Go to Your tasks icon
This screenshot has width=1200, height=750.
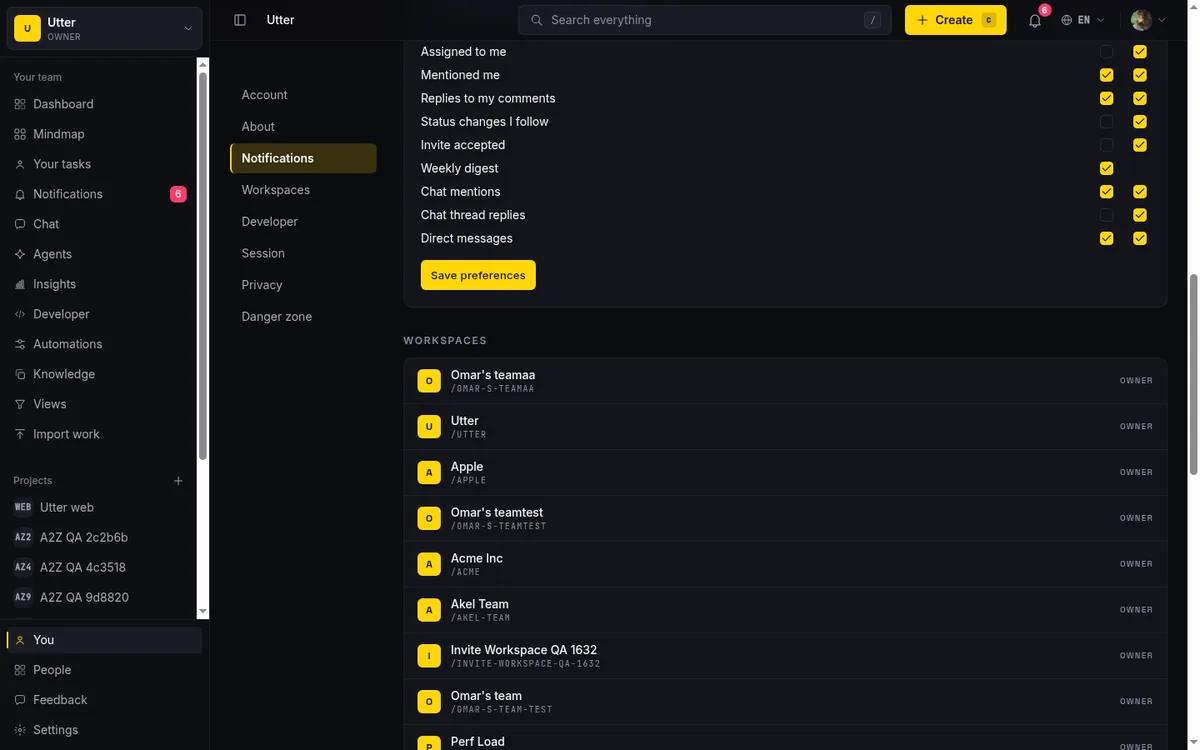coord(20,164)
